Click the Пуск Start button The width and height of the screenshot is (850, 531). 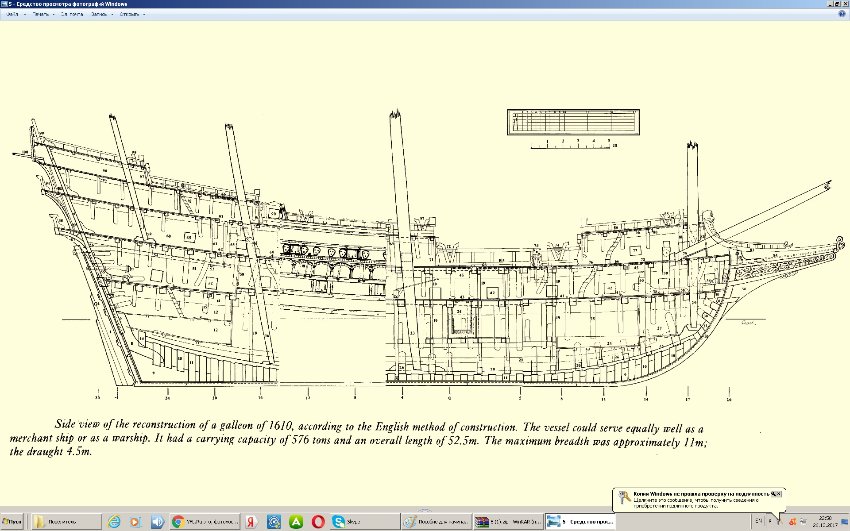click(x=11, y=522)
